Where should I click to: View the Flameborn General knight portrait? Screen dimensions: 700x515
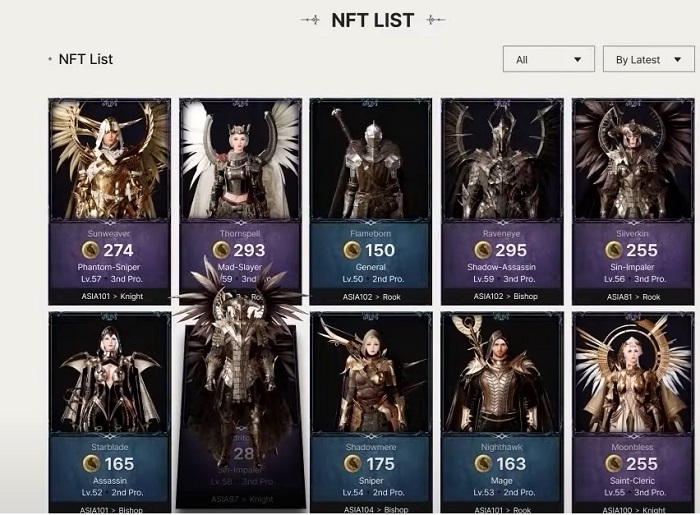coord(370,160)
